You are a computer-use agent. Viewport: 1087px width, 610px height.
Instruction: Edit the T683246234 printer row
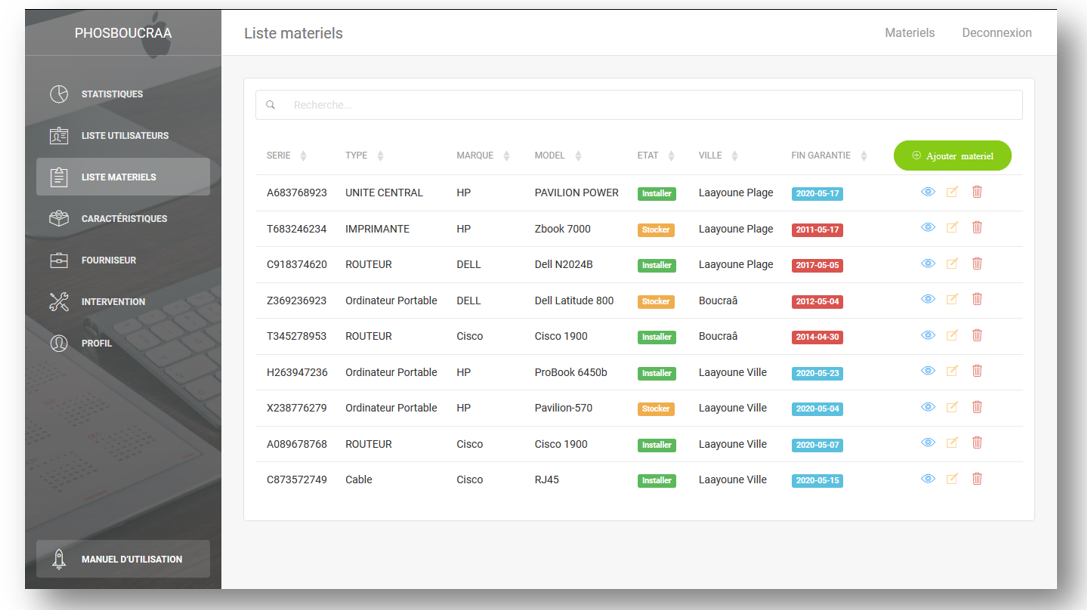[x=952, y=228]
